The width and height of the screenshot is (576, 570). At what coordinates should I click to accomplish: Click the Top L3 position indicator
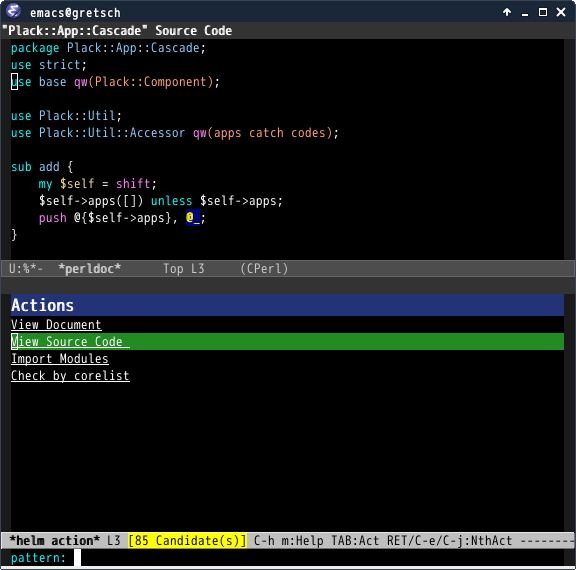[x=184, y=269]
